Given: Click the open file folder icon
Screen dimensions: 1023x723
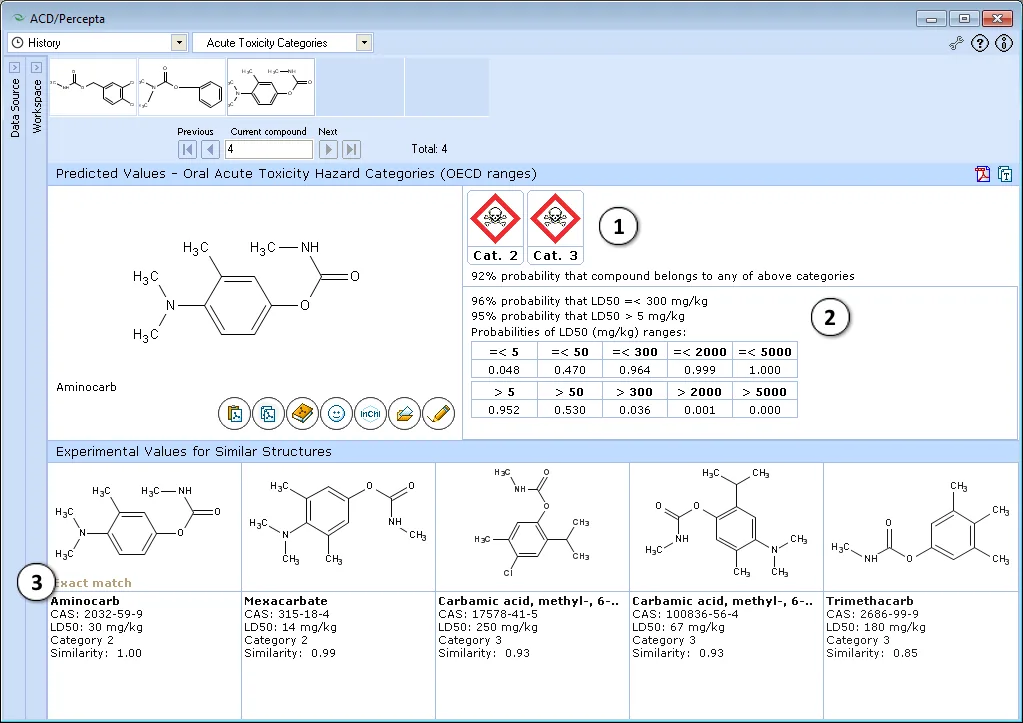Looking at the screenshot, I should pos(405,414).
